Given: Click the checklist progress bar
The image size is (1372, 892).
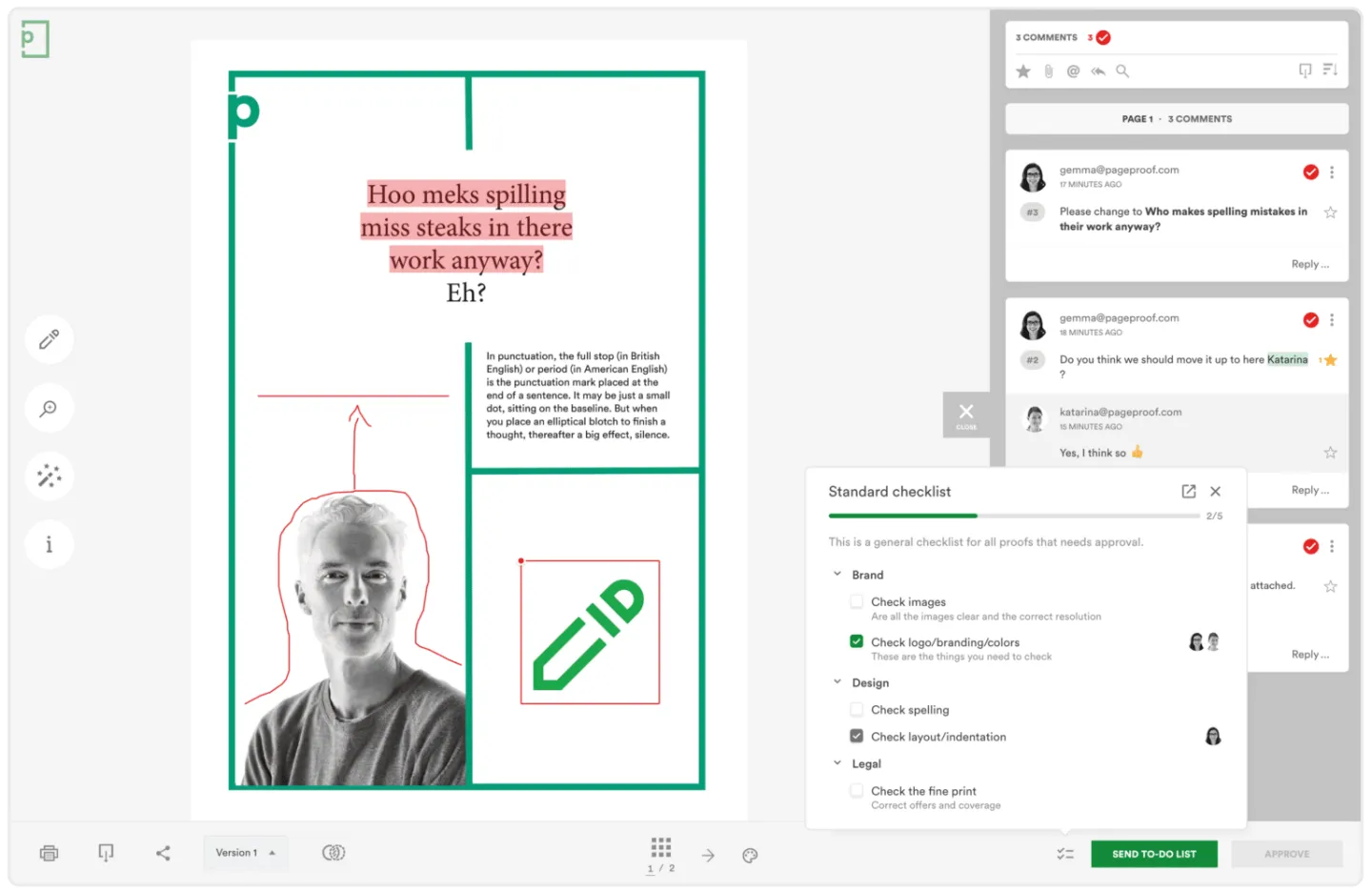Looking at the screenshot, I should (x=1014, y=516).
